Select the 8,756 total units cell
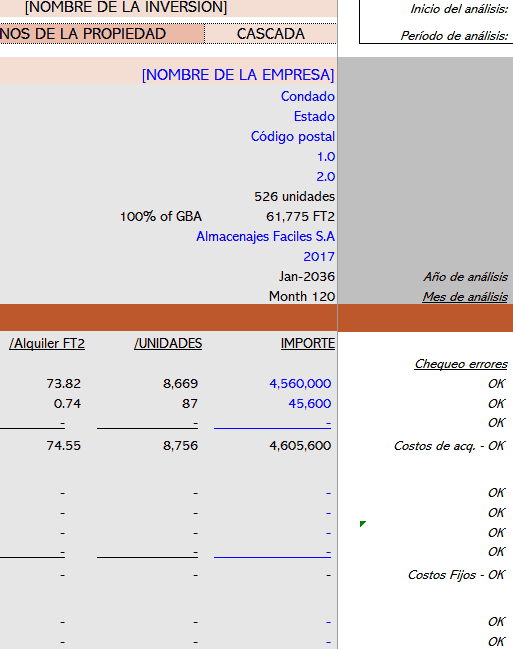 point(180,446)
